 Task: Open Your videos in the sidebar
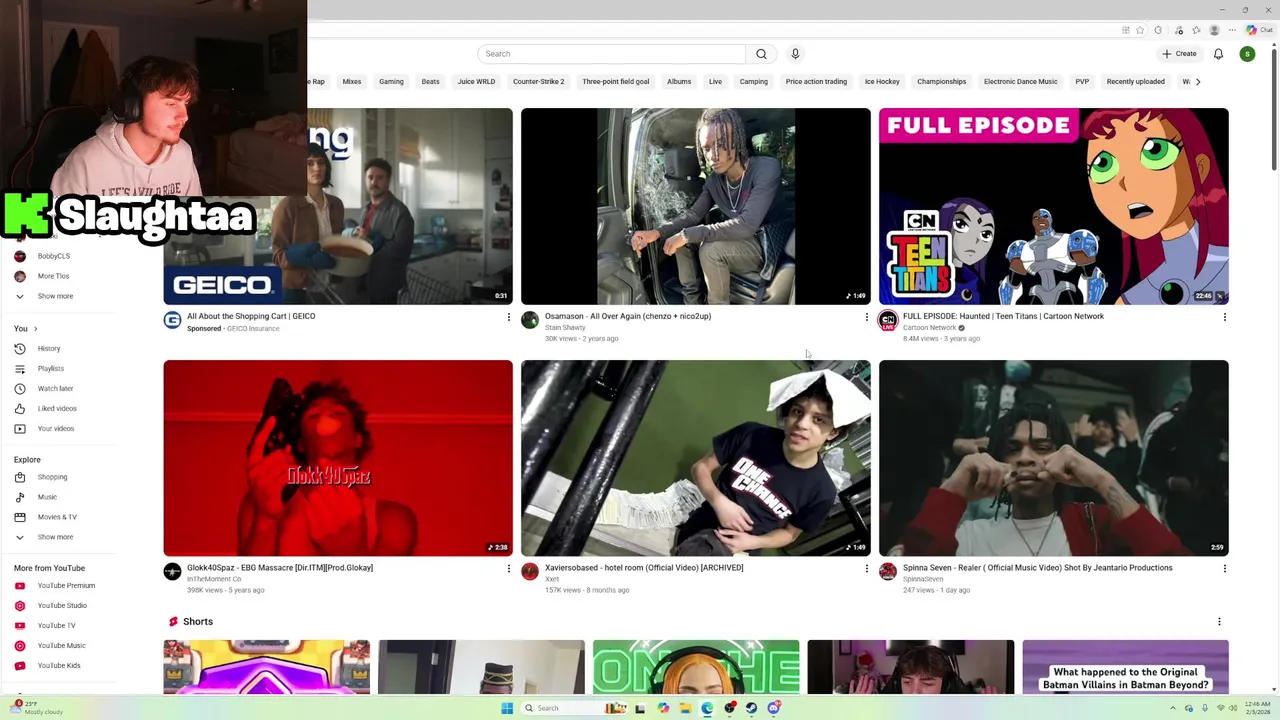pos(56,429)
